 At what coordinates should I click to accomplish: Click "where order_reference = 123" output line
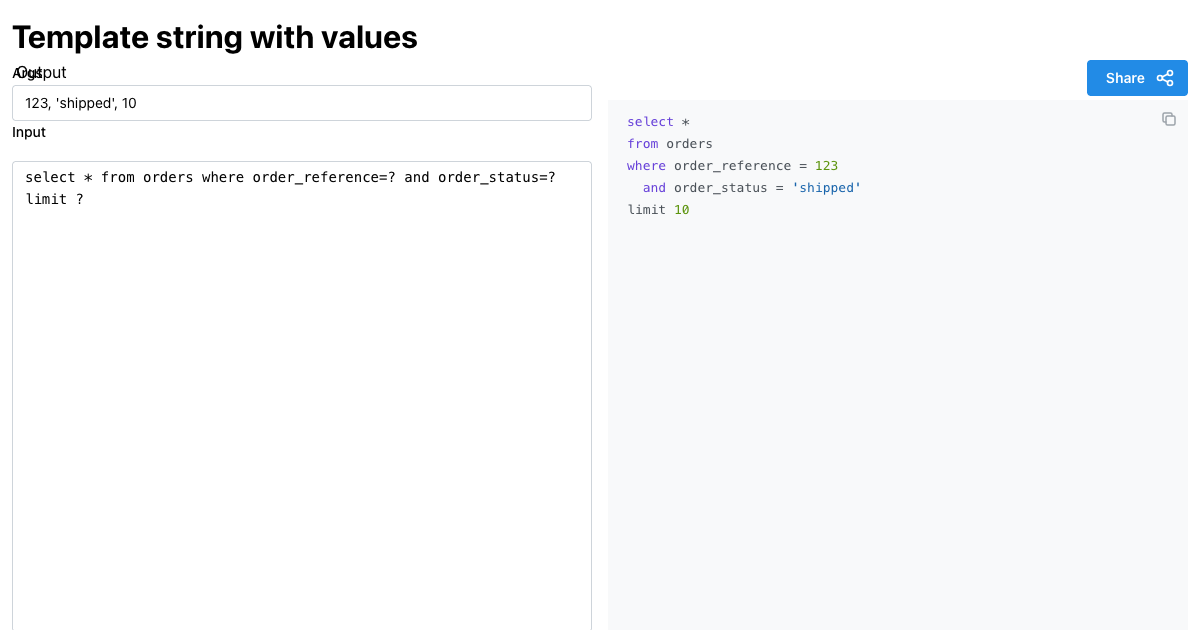point(733,166)
